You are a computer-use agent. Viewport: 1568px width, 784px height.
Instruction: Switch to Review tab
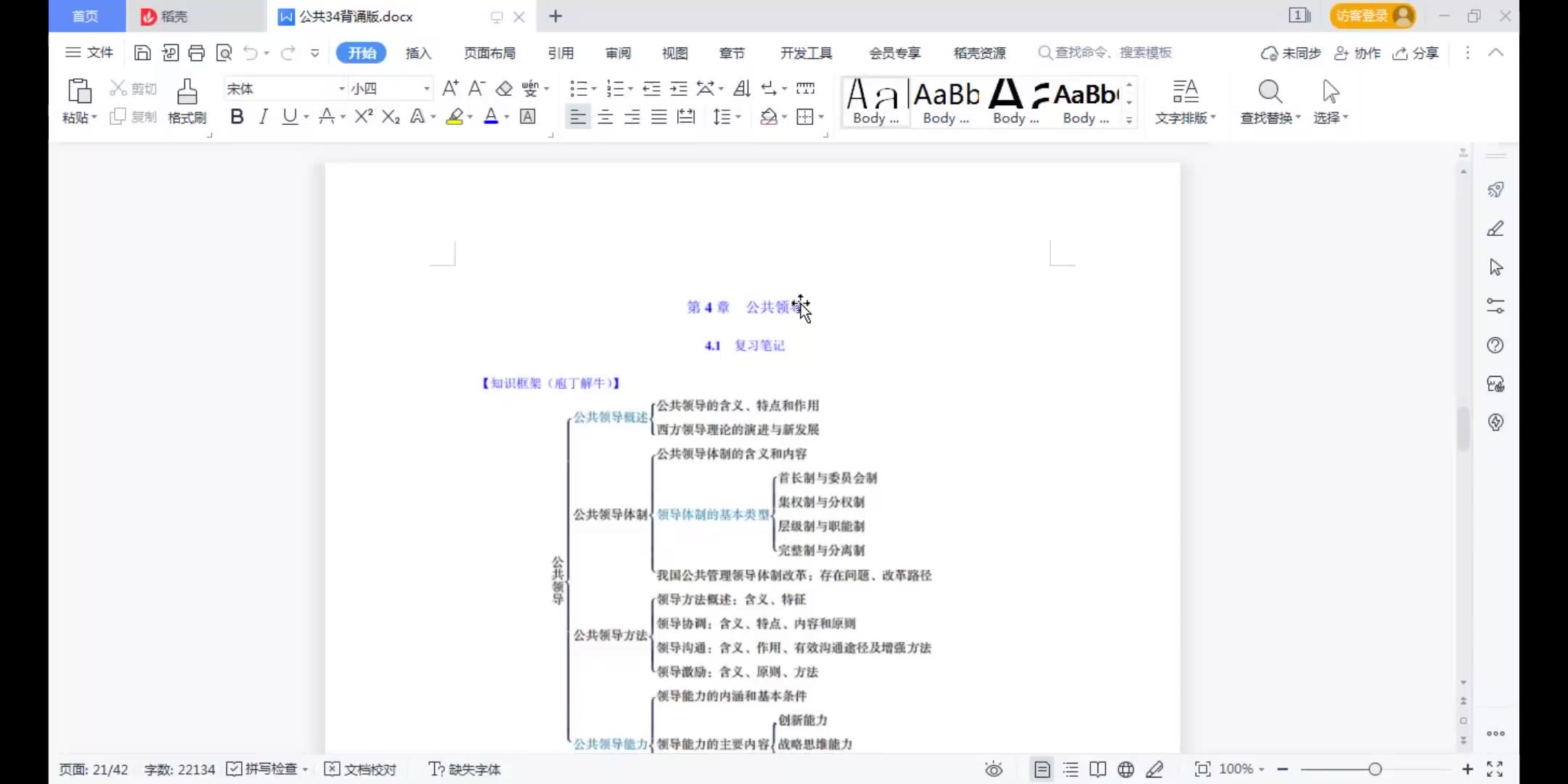click(618, 53)
